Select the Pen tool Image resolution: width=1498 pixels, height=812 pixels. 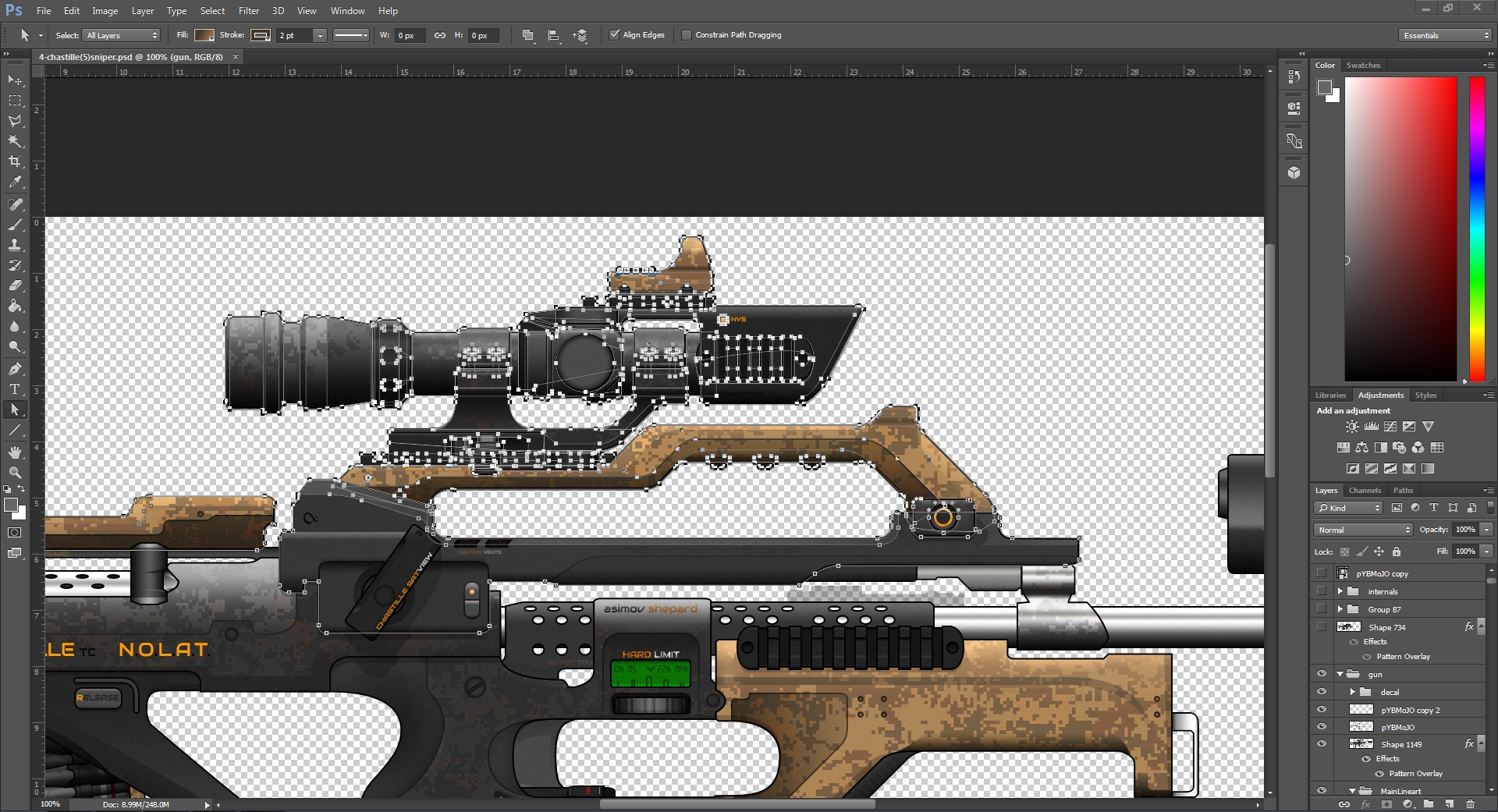pos(15,369)
